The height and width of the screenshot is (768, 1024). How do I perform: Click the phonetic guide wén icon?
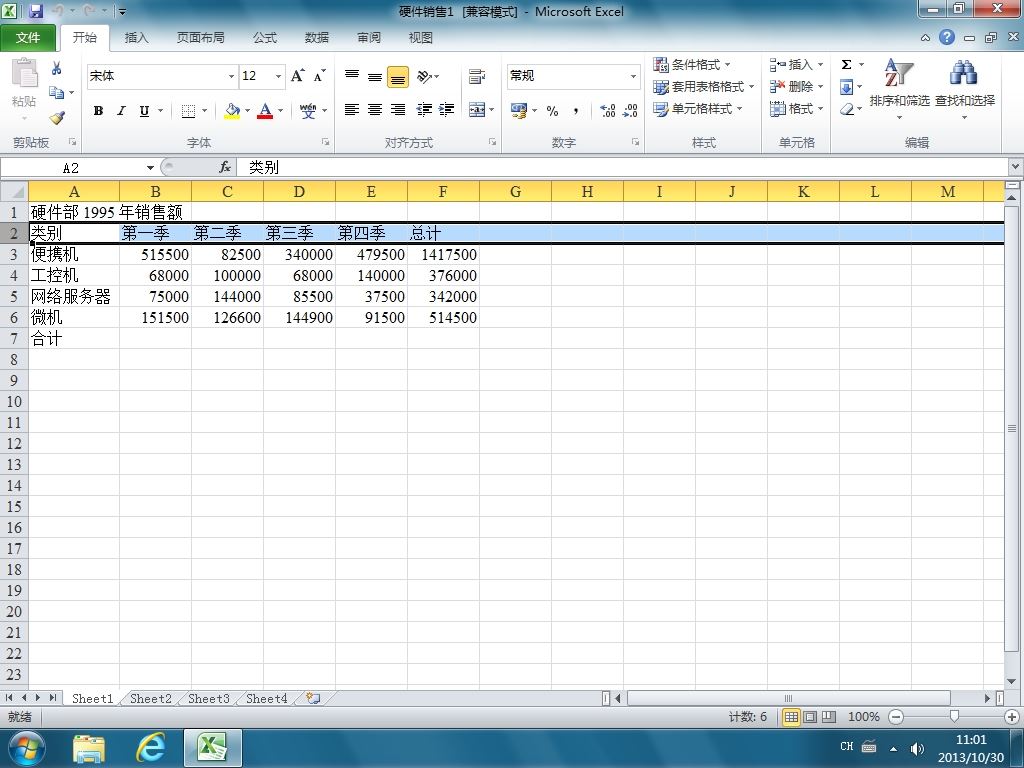click(308, 111)
